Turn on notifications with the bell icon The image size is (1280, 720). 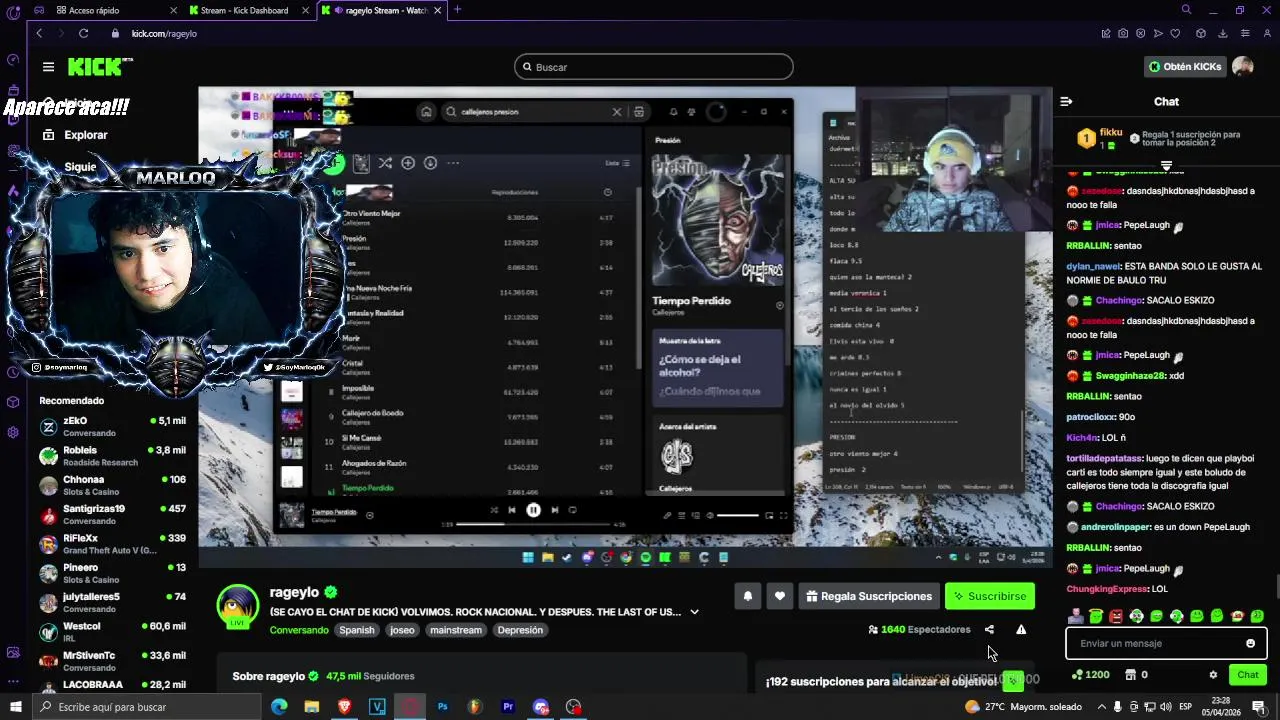tap(748, 596)
